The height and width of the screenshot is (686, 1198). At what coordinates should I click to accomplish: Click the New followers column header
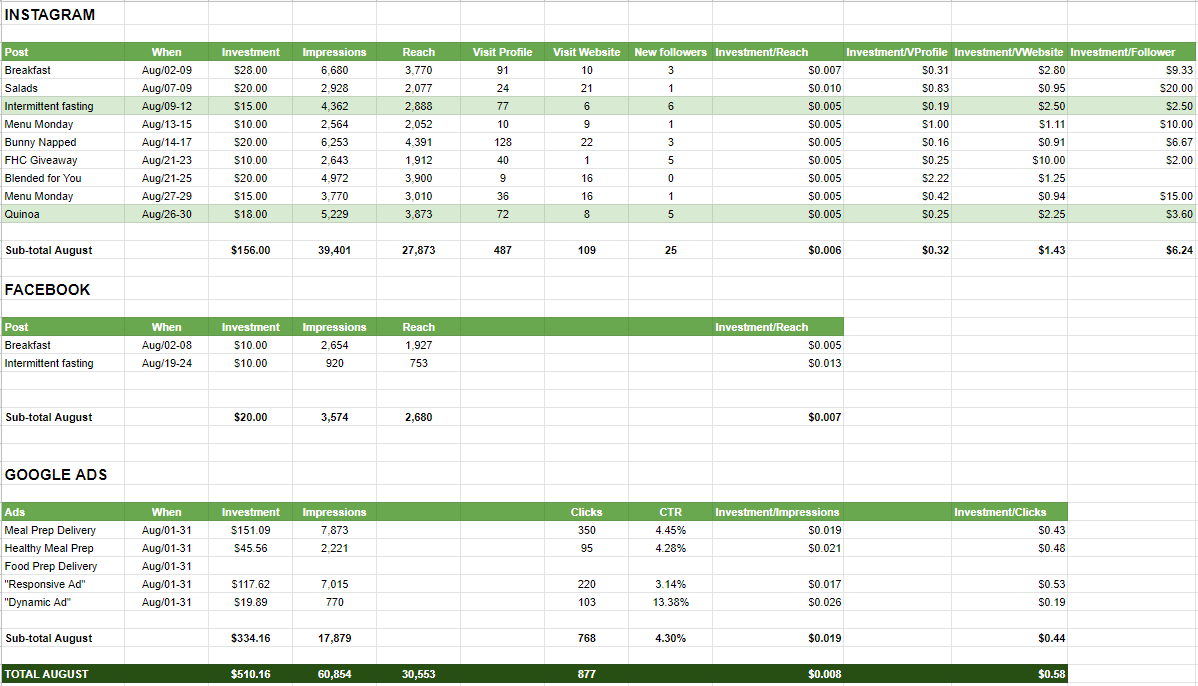pos(670,52)
